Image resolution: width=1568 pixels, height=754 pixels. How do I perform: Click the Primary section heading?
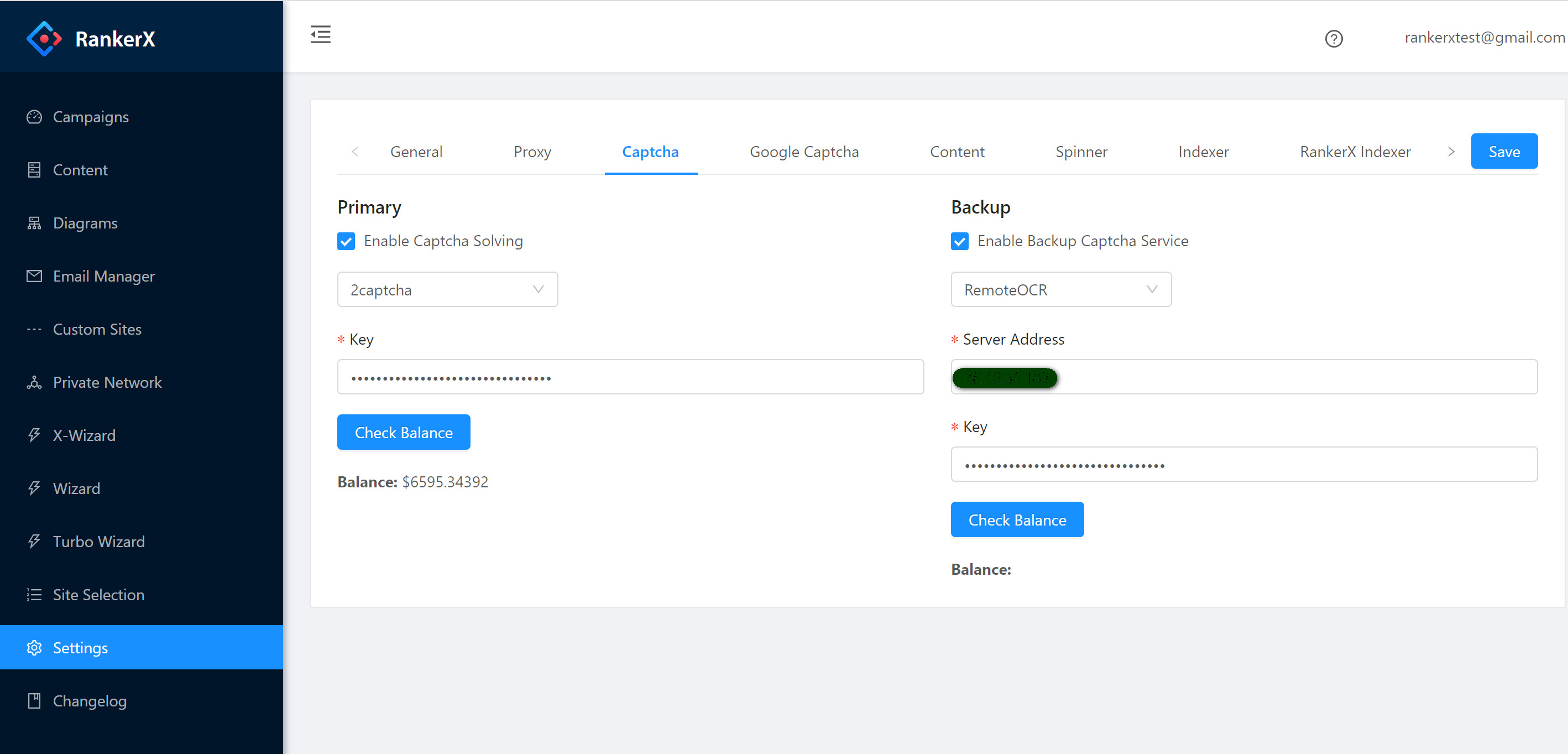[369, 207]
